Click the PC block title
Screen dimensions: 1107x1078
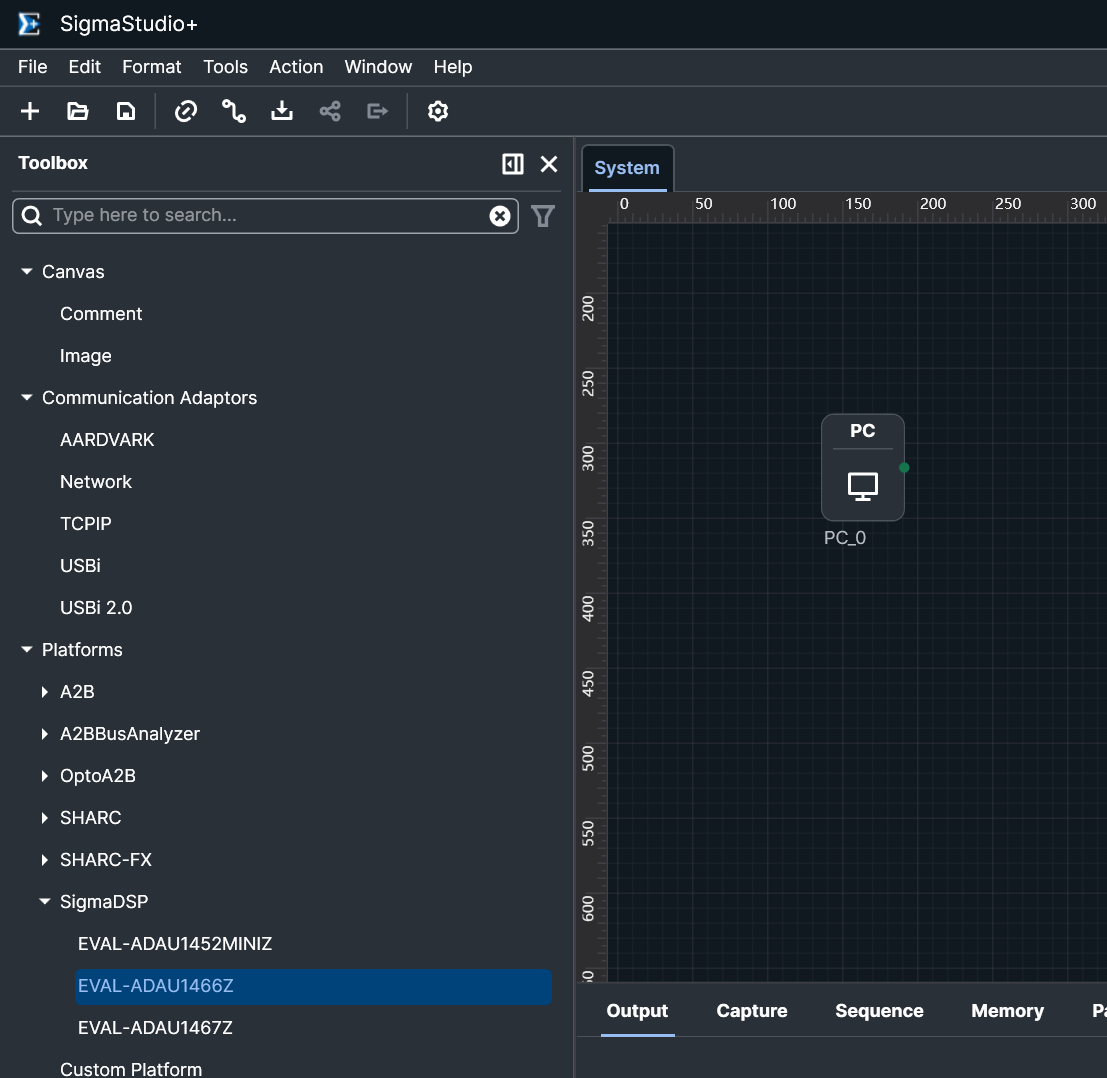point(862,431)
